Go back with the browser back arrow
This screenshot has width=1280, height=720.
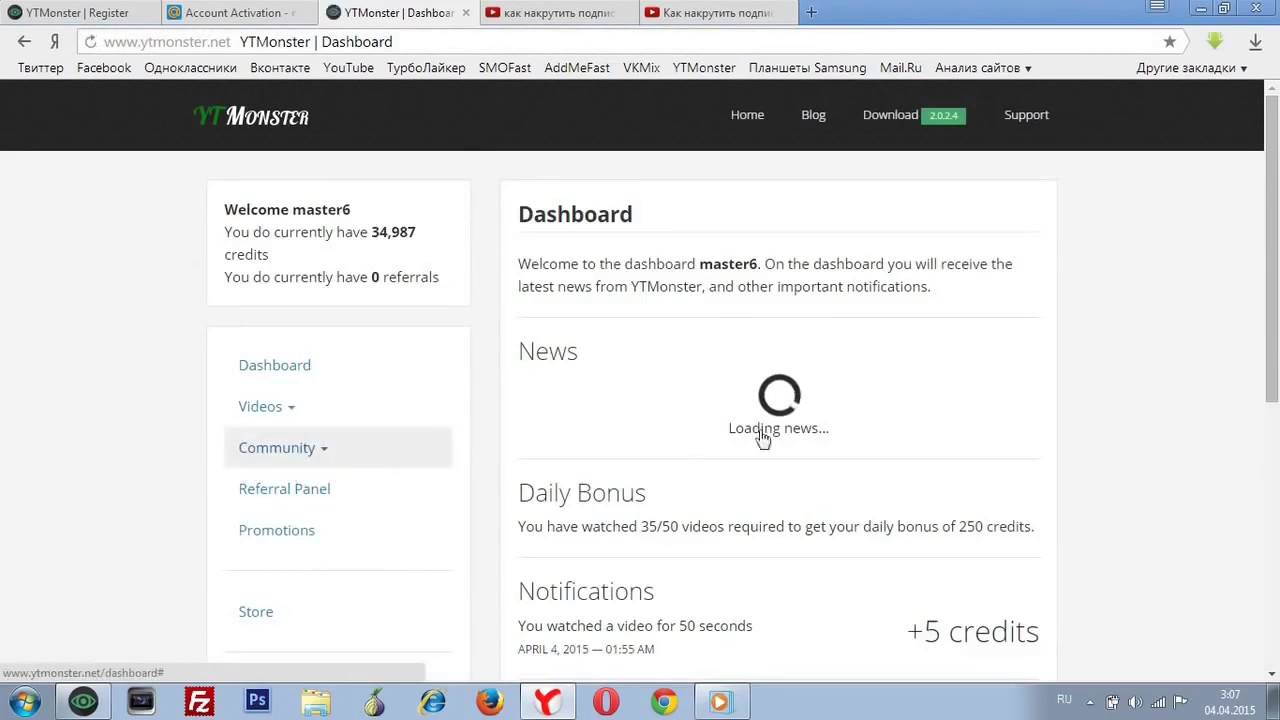coord(24,41)
